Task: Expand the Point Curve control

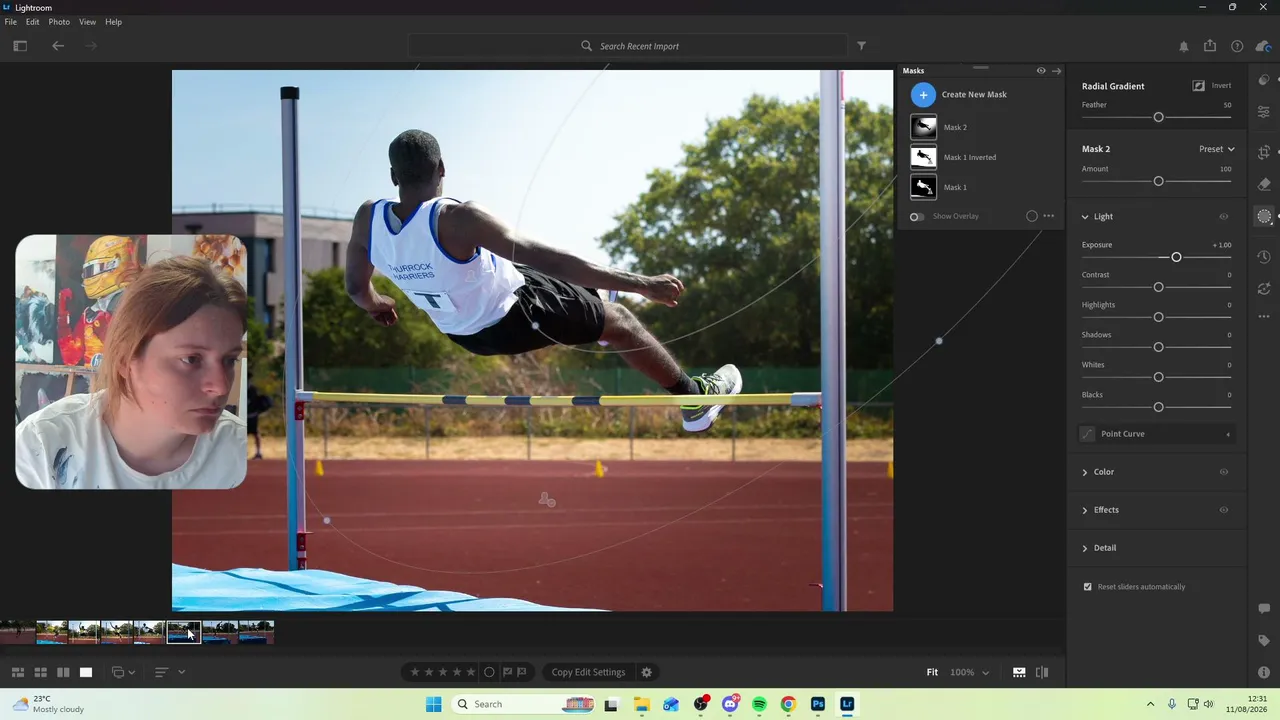Action: point(1228,434)
